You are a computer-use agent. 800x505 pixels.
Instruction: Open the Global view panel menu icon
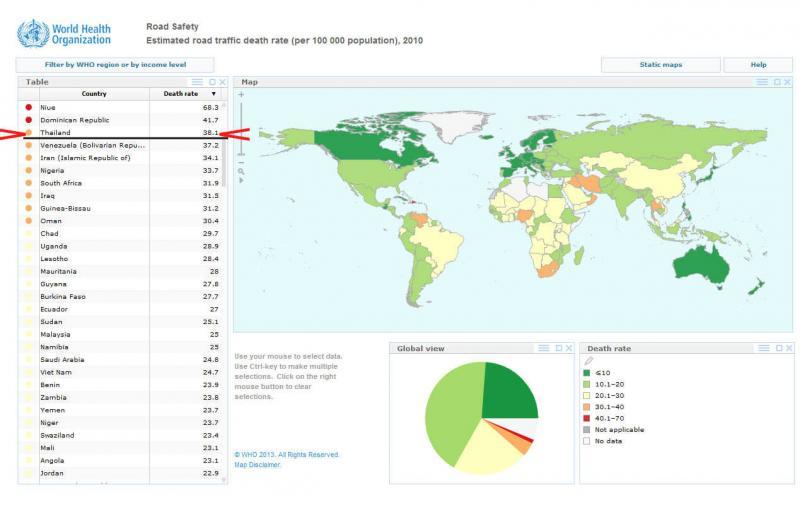[x=544, y=348]
